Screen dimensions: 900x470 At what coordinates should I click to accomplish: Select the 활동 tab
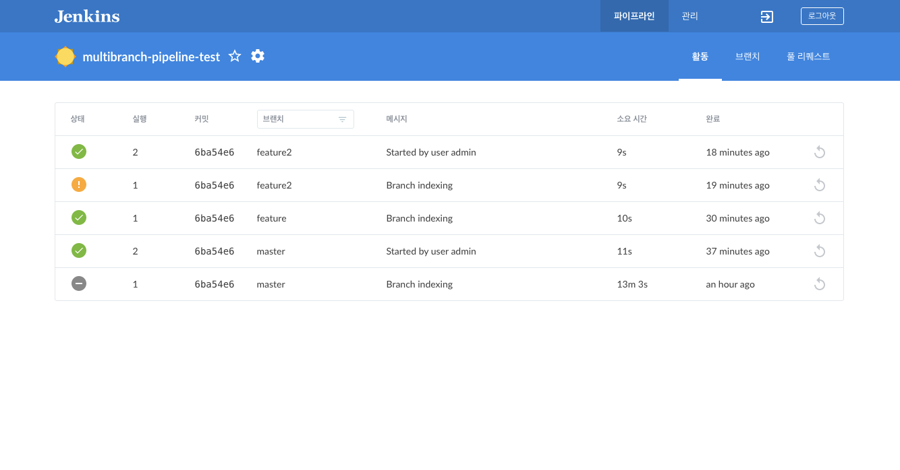point(700,57)
